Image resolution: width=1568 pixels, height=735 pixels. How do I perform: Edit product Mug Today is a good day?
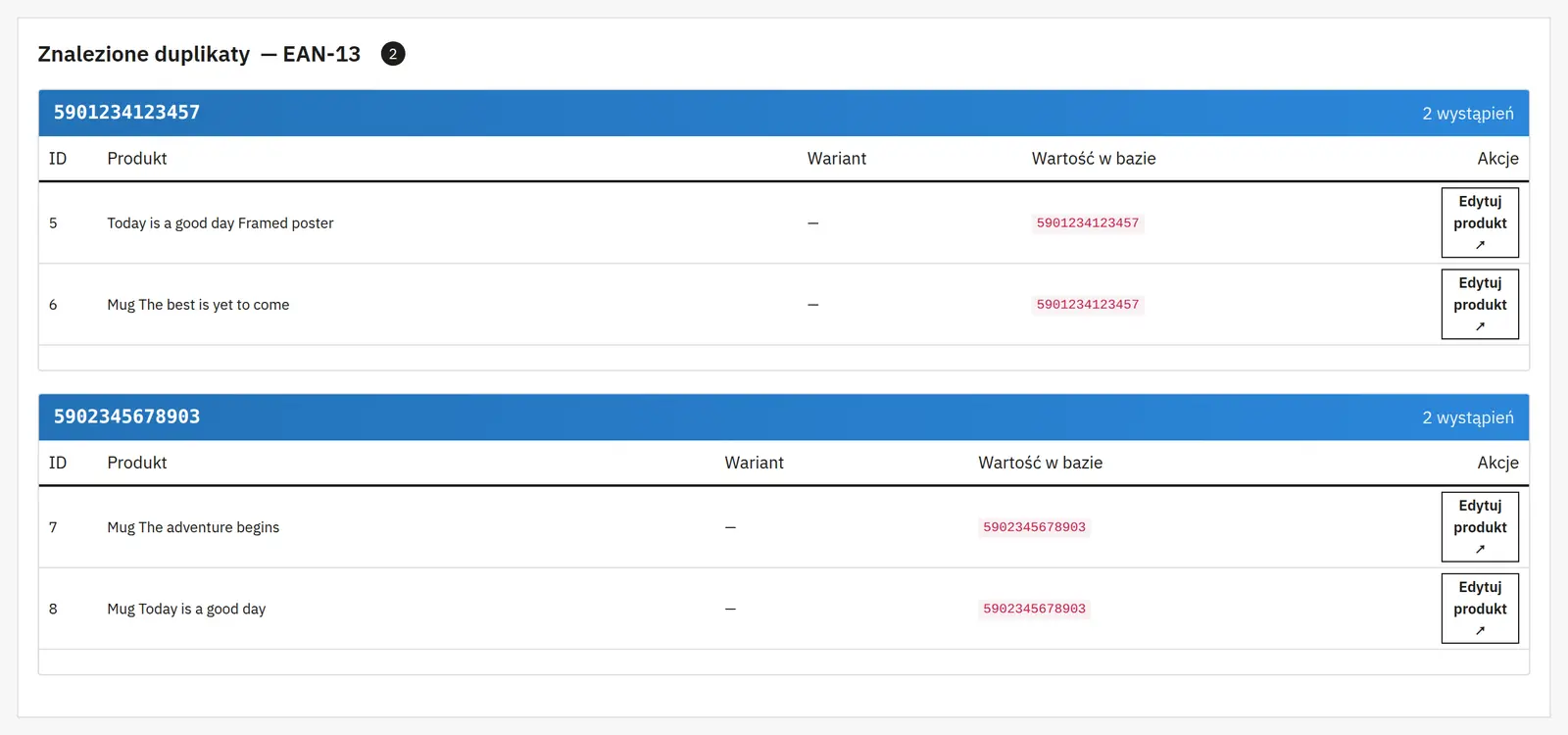1480,608
